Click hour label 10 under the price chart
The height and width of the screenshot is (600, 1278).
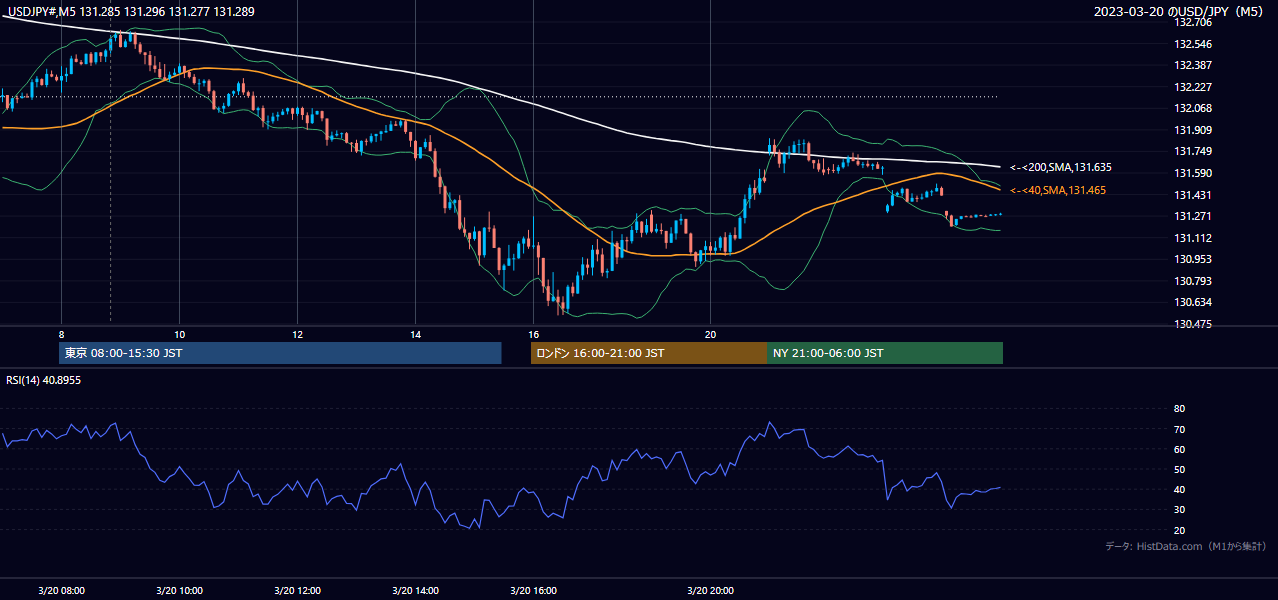pos(179,334)
